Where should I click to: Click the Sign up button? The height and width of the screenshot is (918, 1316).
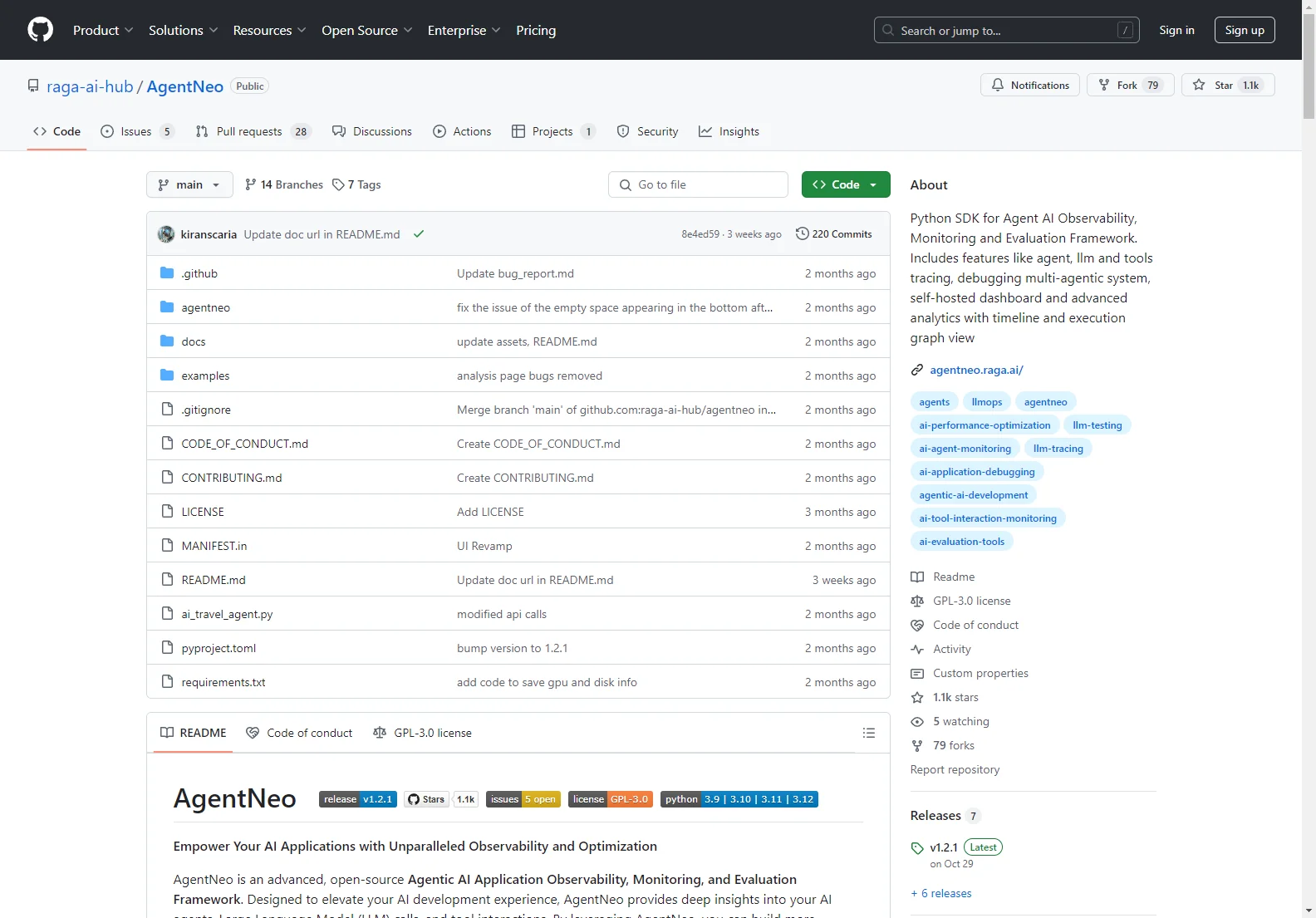1245,30
